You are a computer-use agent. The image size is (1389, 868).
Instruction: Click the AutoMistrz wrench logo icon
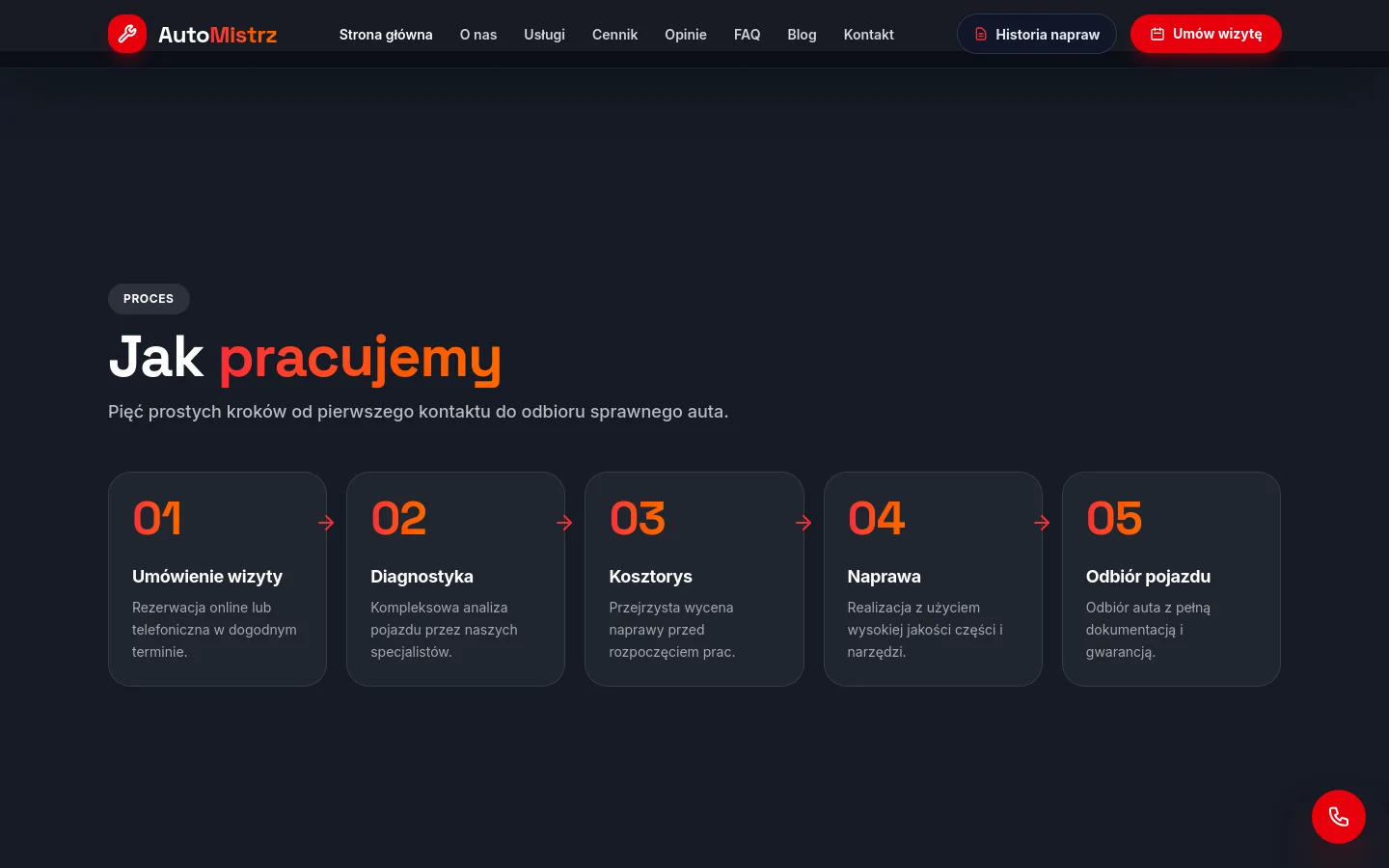click(x=127, y=34)
